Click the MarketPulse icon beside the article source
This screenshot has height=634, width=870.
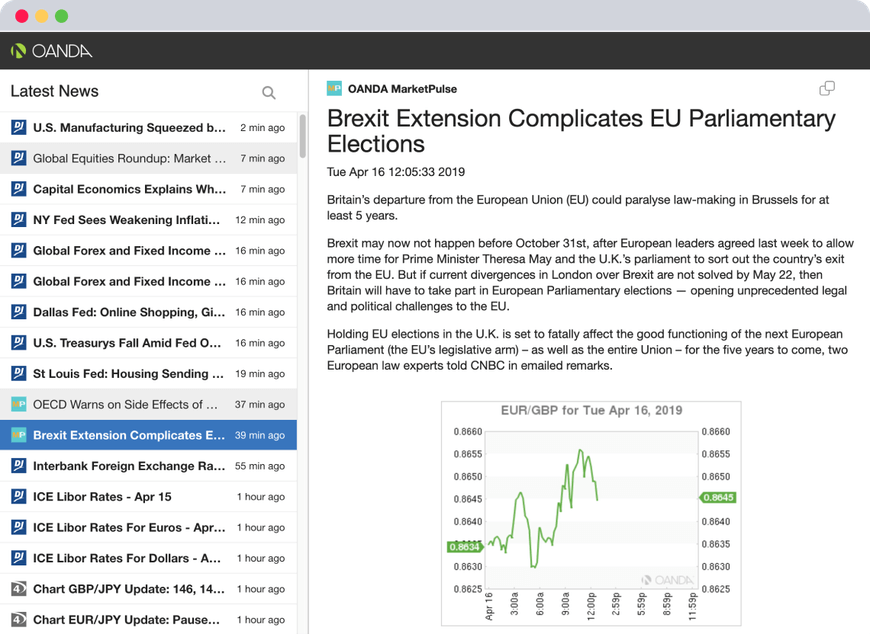click(x=335, y=89)
